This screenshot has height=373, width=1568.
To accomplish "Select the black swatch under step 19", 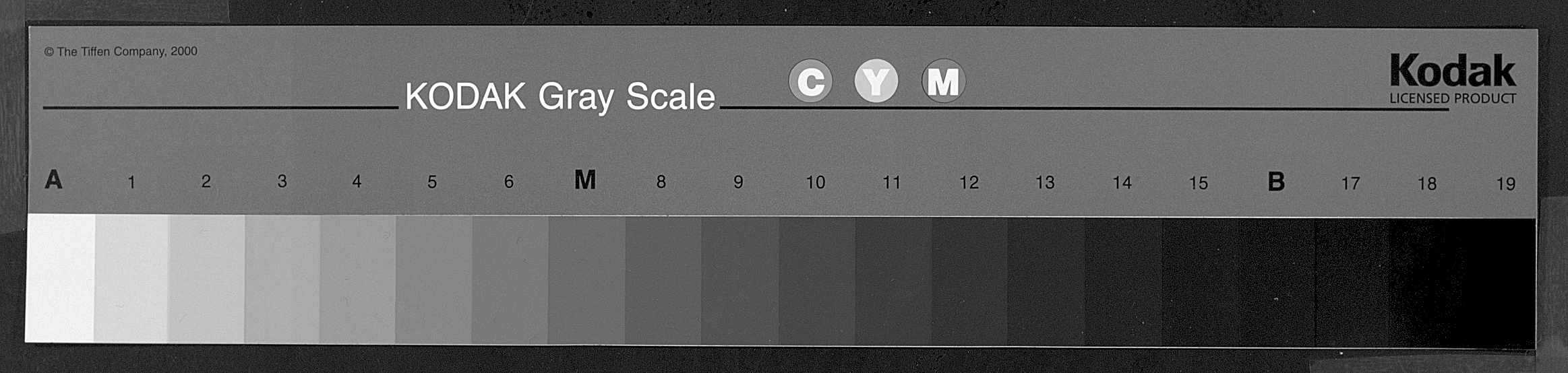I will [x=1500, y=283].
